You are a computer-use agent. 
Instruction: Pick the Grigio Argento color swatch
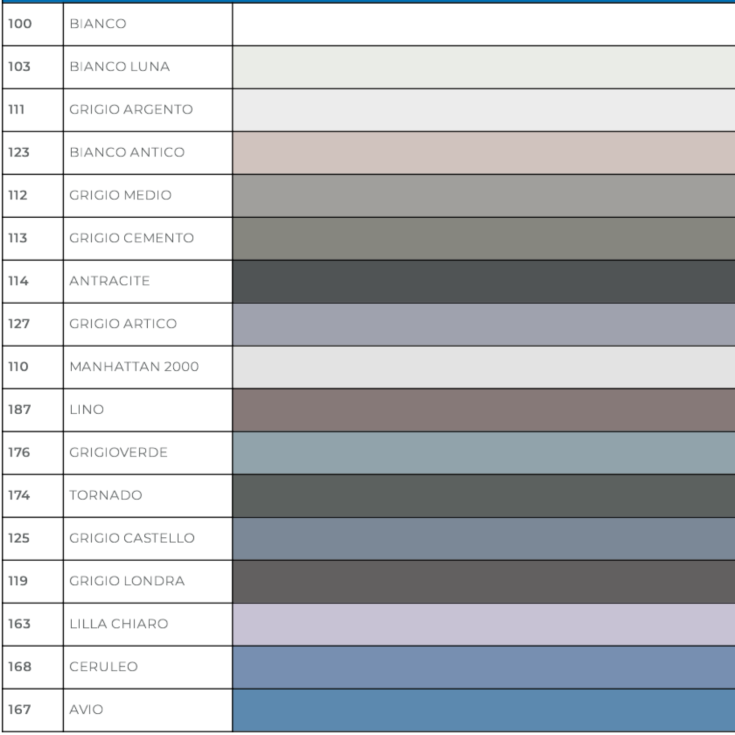click(483, 110)
